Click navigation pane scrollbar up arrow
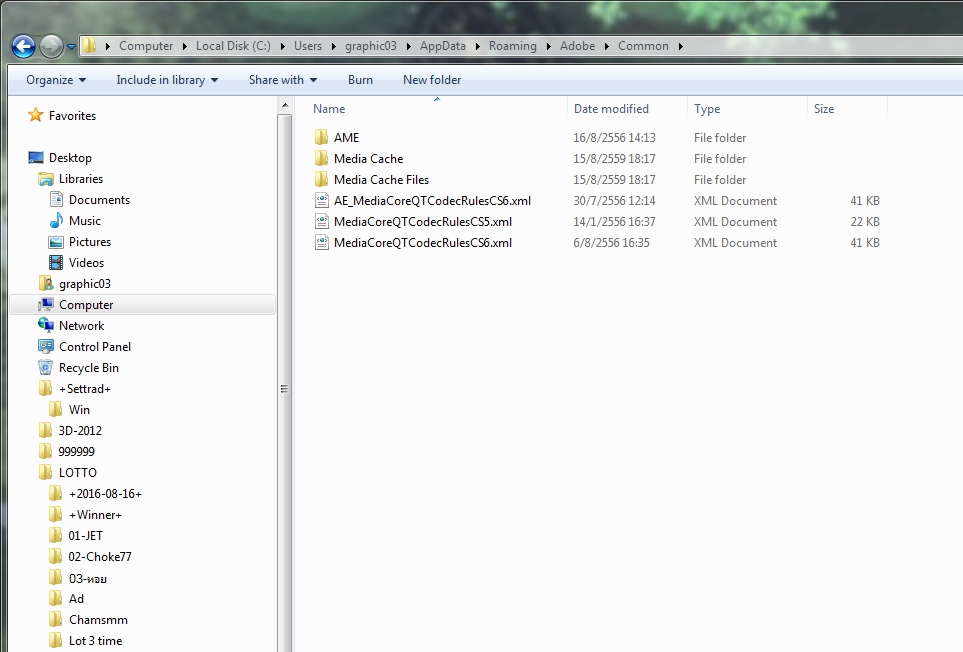 (284, 106)
